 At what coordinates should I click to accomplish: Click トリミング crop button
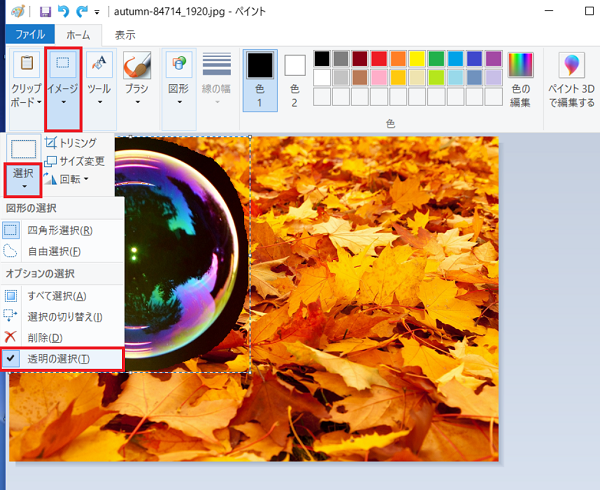point(71,143)
